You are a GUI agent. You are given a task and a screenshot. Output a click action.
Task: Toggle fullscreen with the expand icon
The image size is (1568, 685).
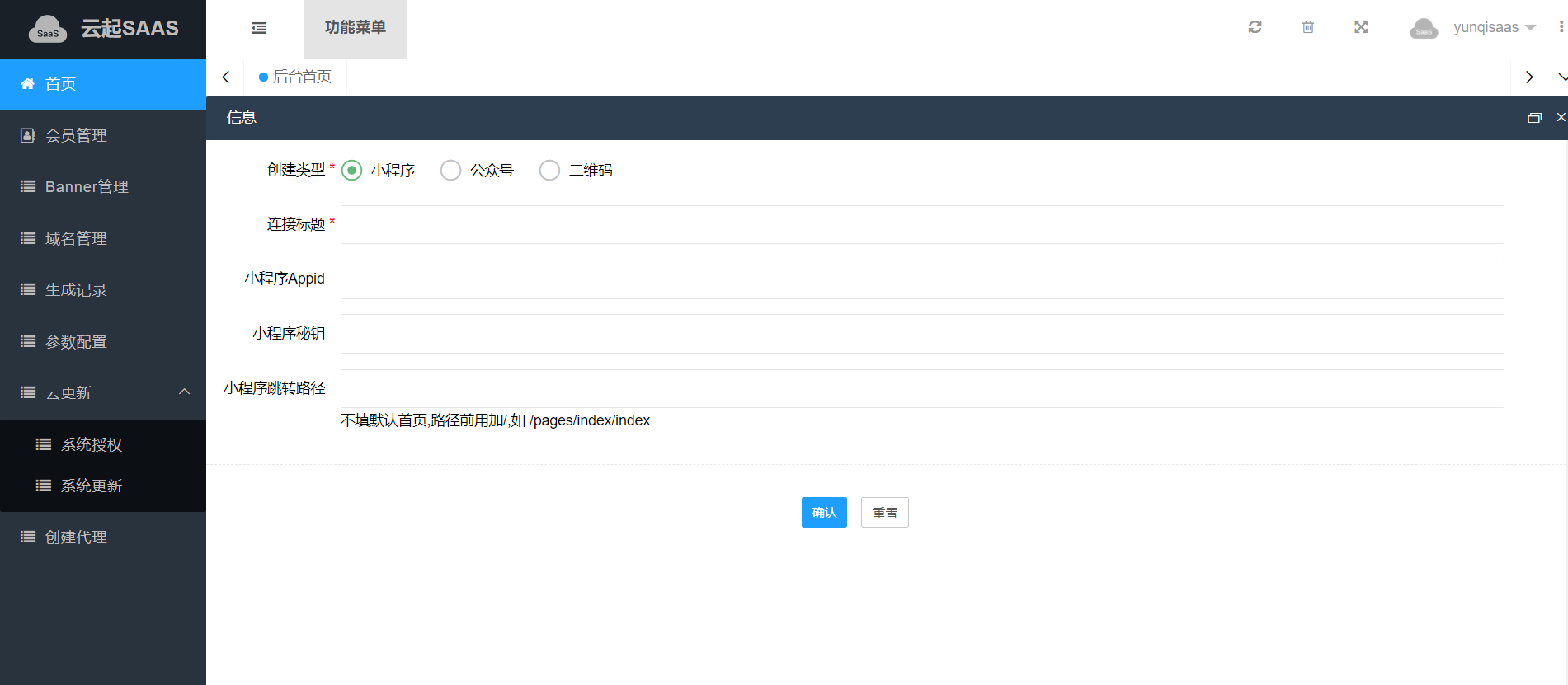click(x=1361, y=27)
